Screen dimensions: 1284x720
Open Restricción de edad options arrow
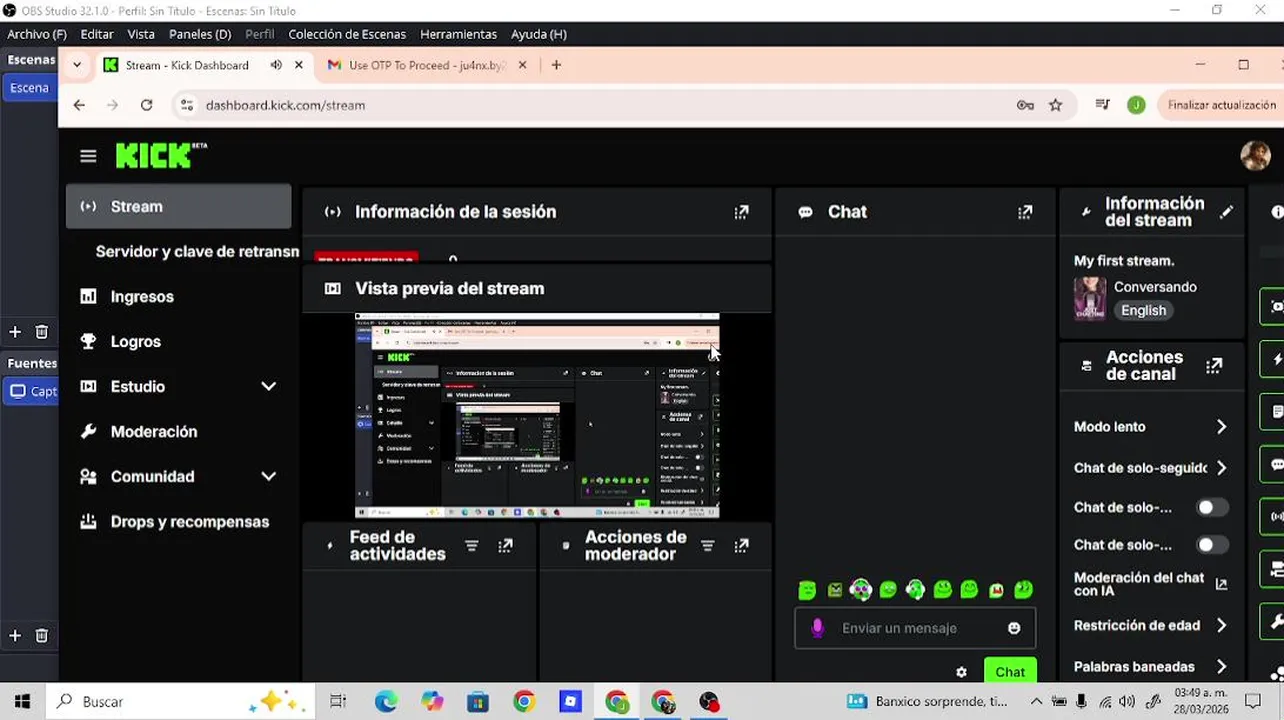[x=1221, y=625]
